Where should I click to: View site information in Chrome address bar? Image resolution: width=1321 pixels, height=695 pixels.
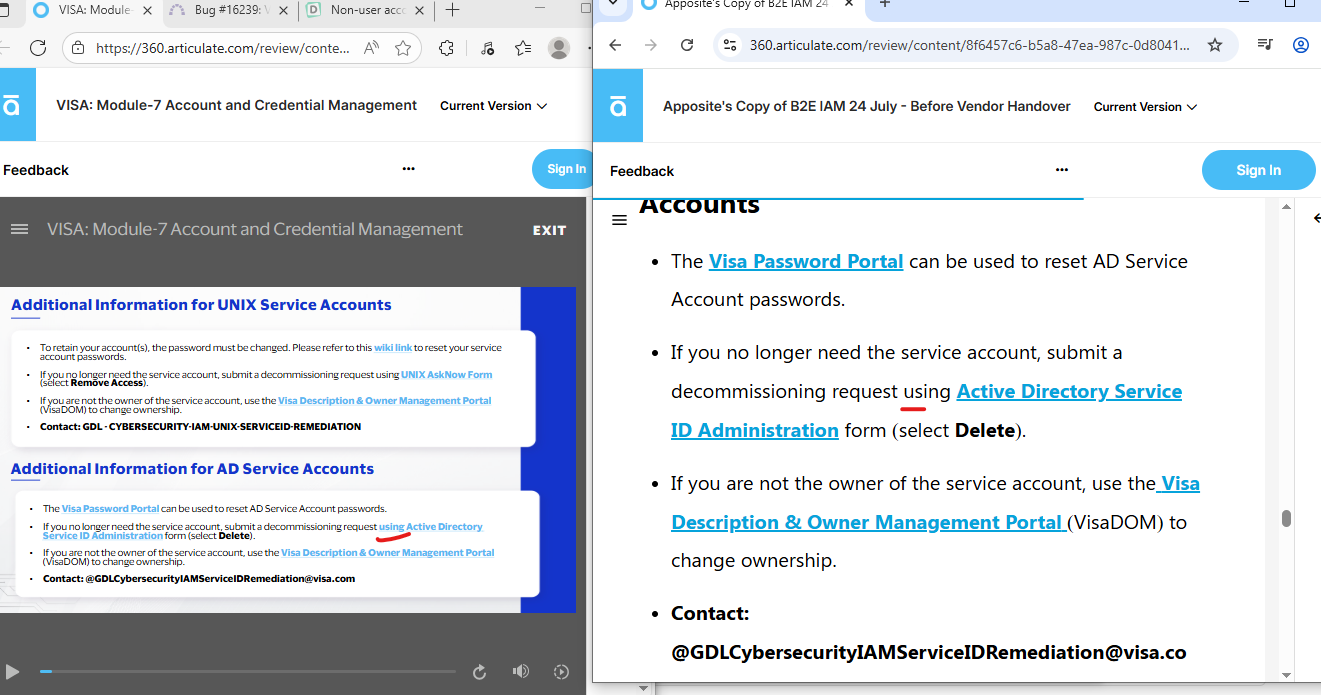[730, 45]
